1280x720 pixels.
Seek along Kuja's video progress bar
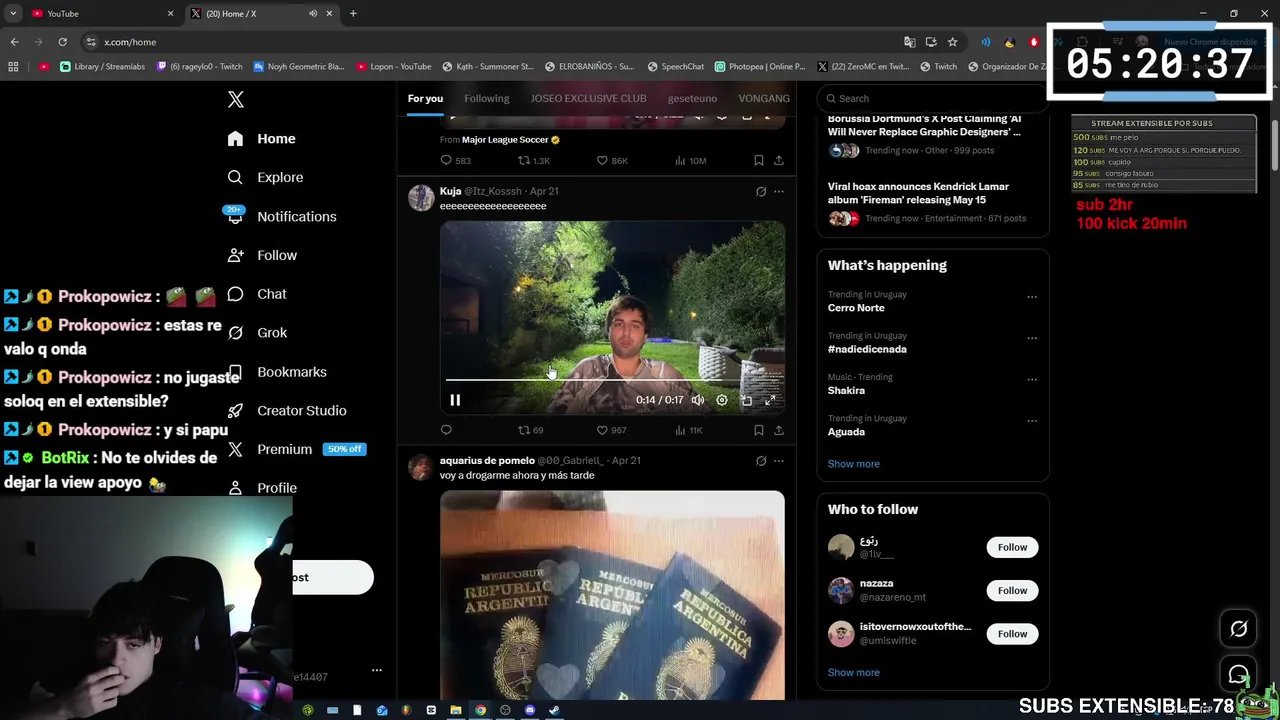[612, 380]
